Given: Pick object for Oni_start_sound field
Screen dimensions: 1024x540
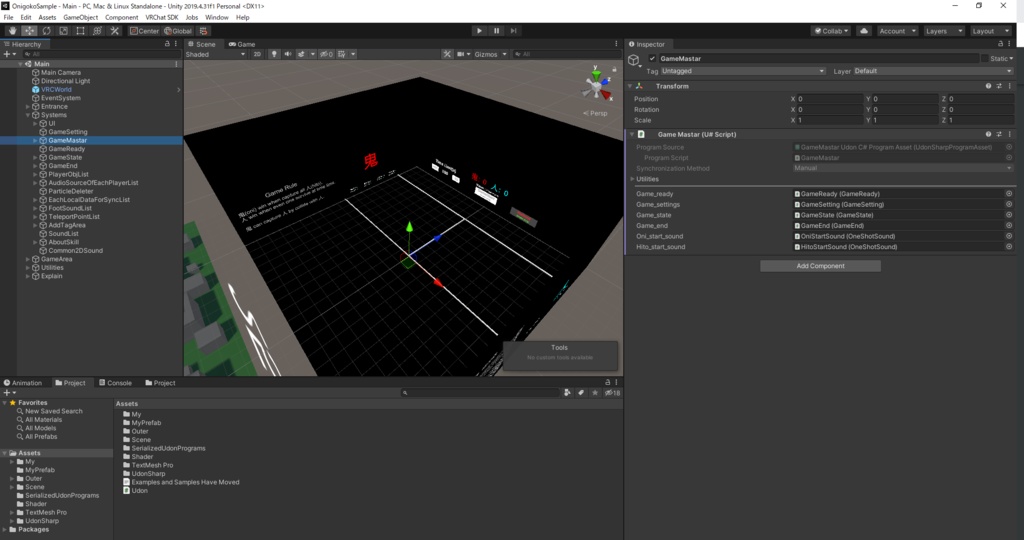Looking at the screenshot, I should [x=1009, y=236].
